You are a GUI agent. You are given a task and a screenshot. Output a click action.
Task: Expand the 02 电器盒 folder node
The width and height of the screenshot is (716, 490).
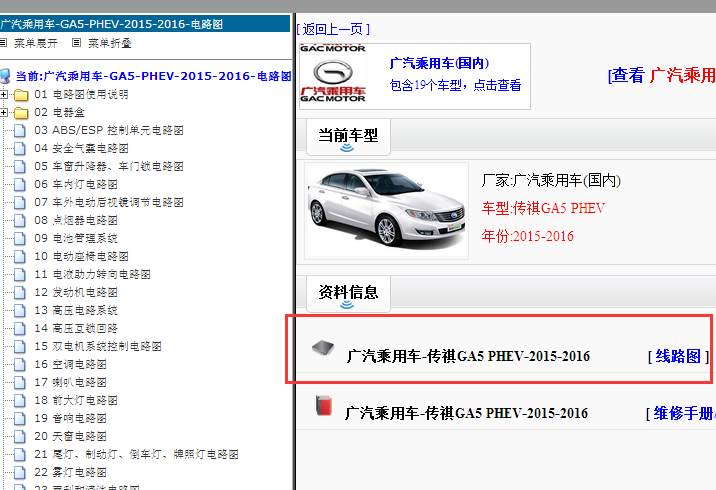point(4,112)
